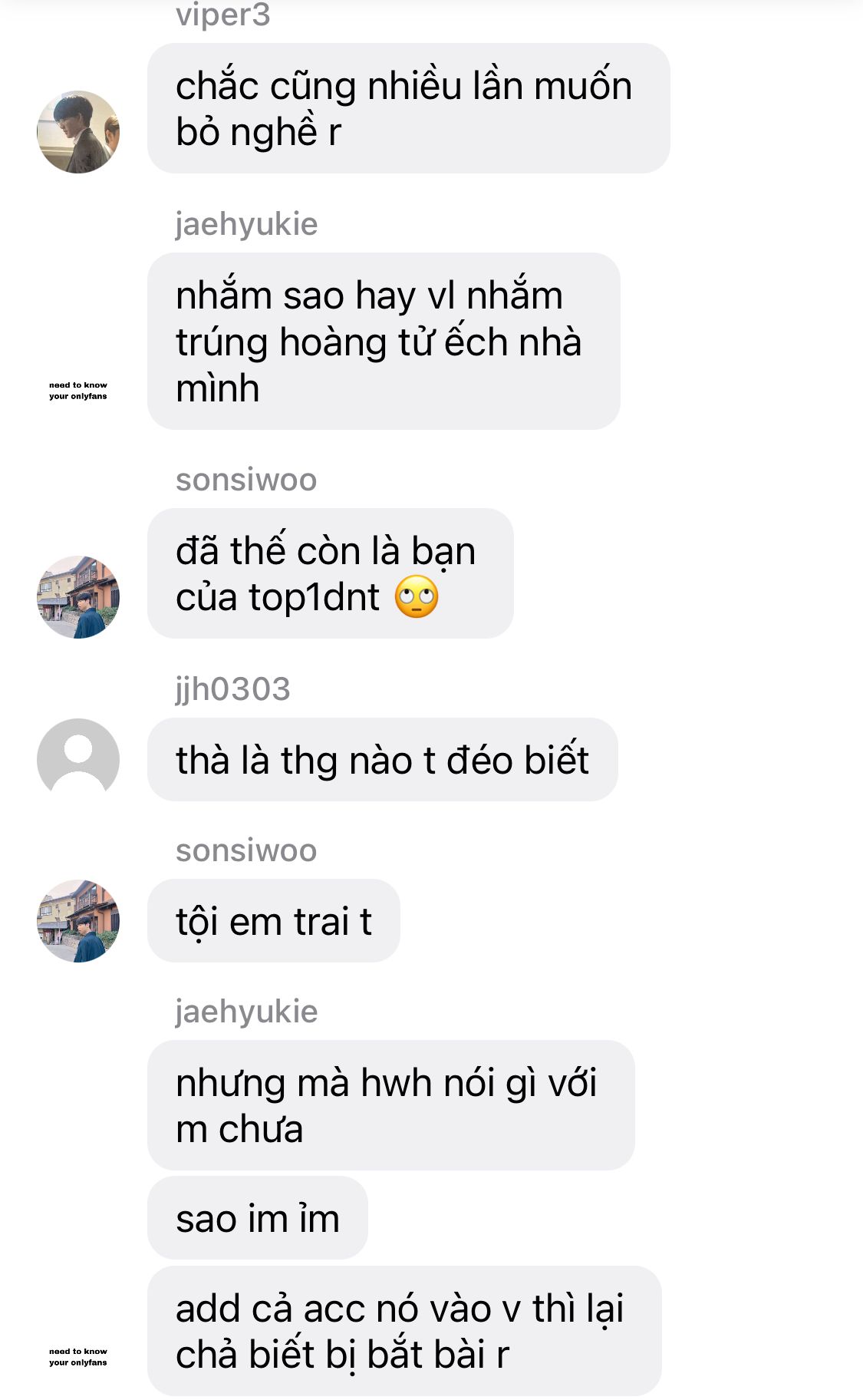Select the 'add cả acc nó vào' message
The height and width of the screenshot is (1400, 863).
(404, 1331)
